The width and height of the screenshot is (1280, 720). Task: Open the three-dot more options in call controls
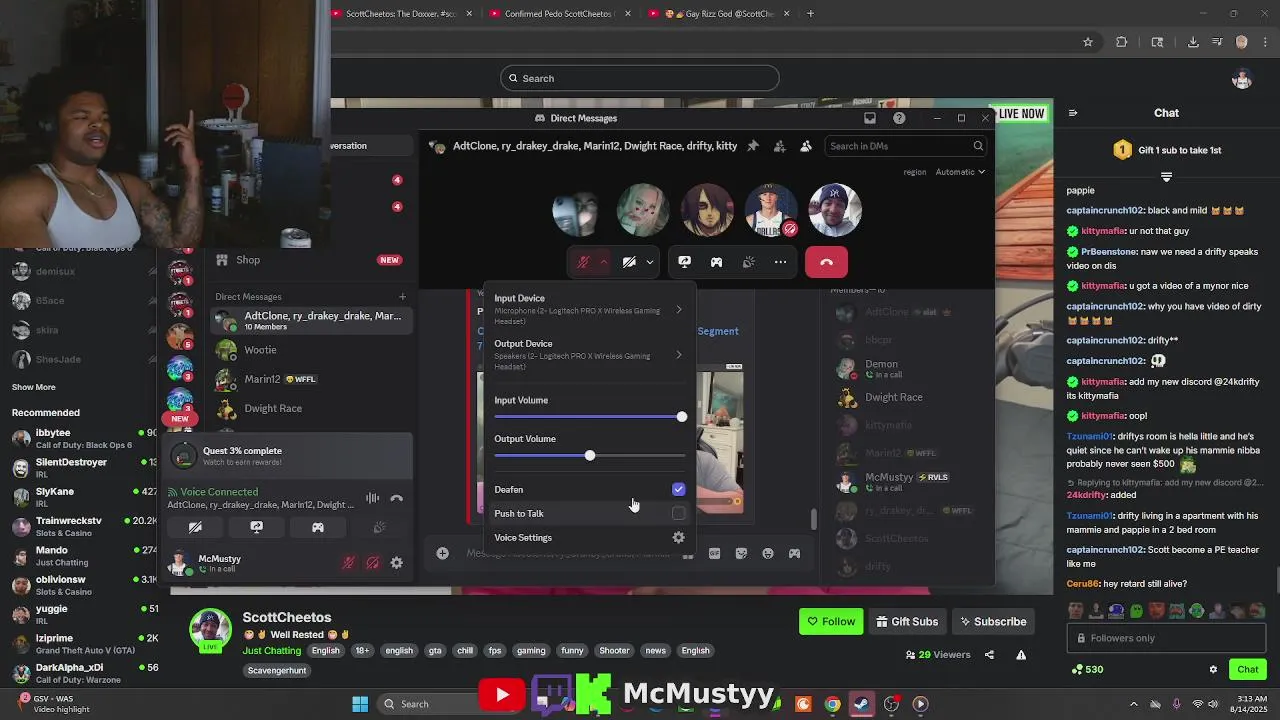(x=780, y=262)
